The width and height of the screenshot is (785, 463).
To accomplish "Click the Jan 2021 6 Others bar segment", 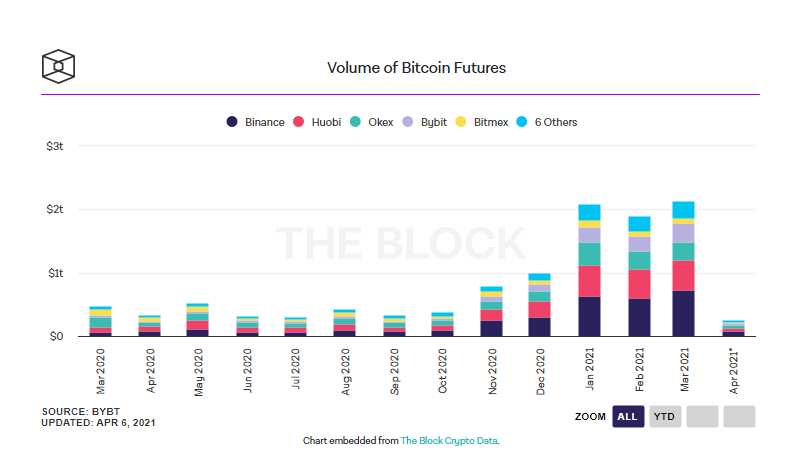I will 589,212.
